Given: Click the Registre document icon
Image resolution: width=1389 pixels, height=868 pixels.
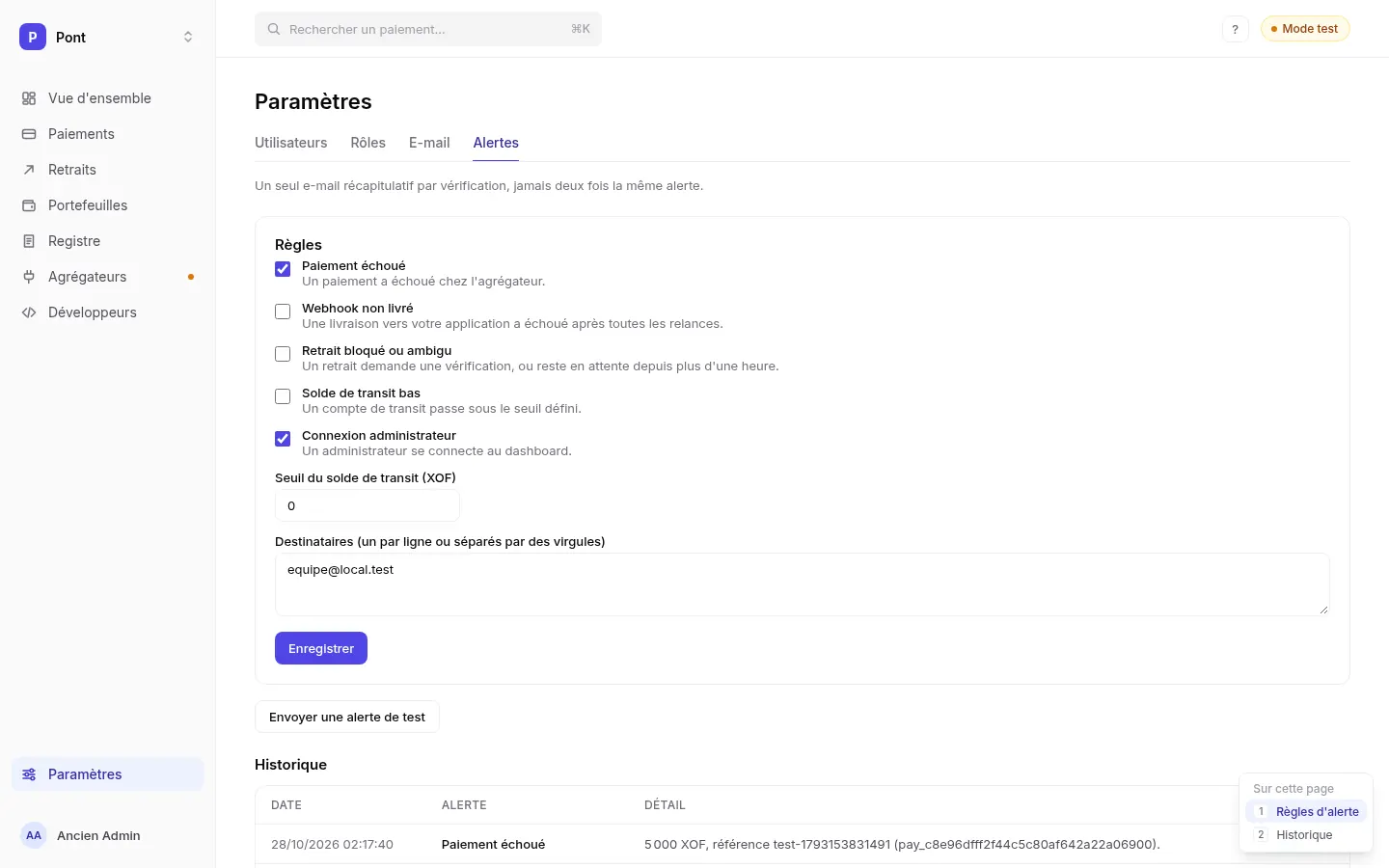Looking at the screenshot, I should pyautogui.click(x=29, y=241).
